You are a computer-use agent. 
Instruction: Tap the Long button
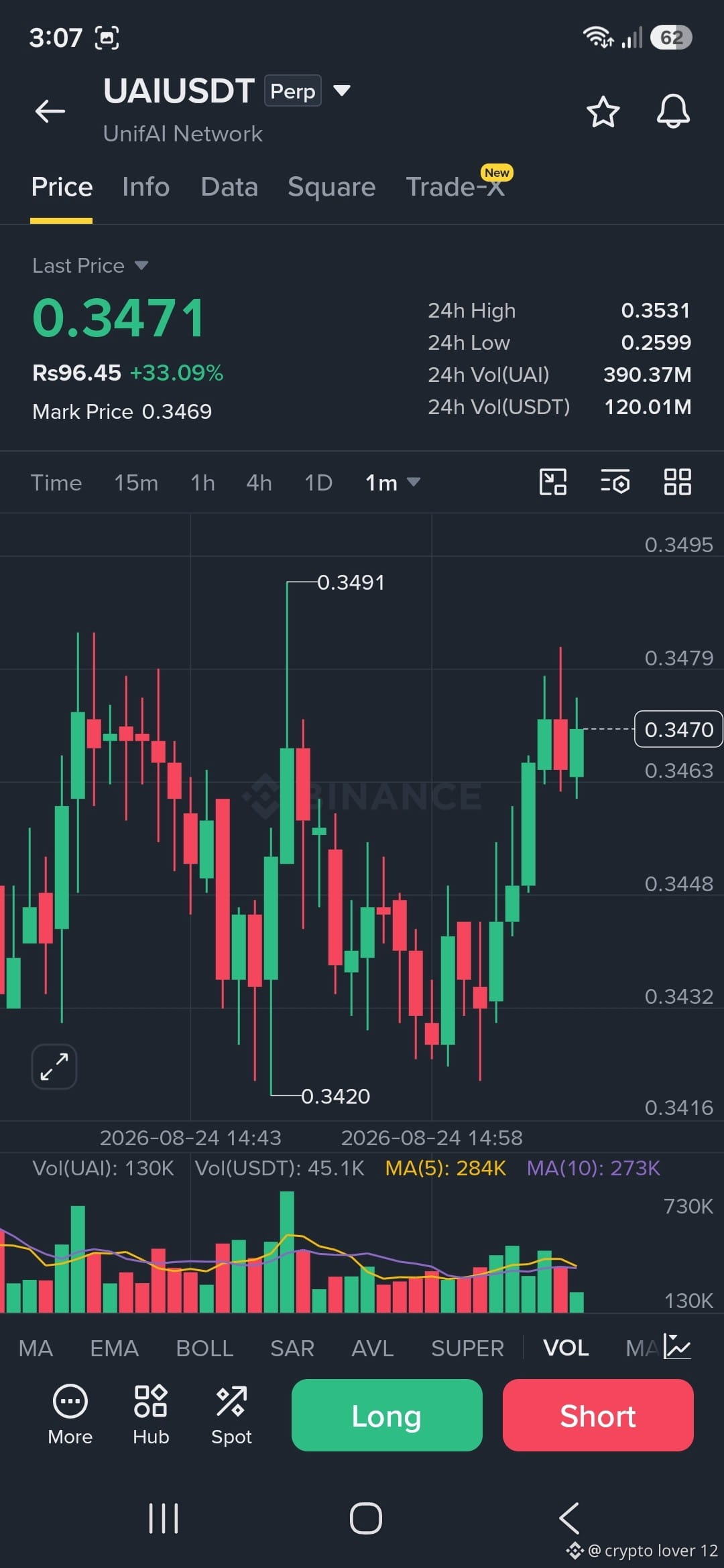tap(387, 1415)
